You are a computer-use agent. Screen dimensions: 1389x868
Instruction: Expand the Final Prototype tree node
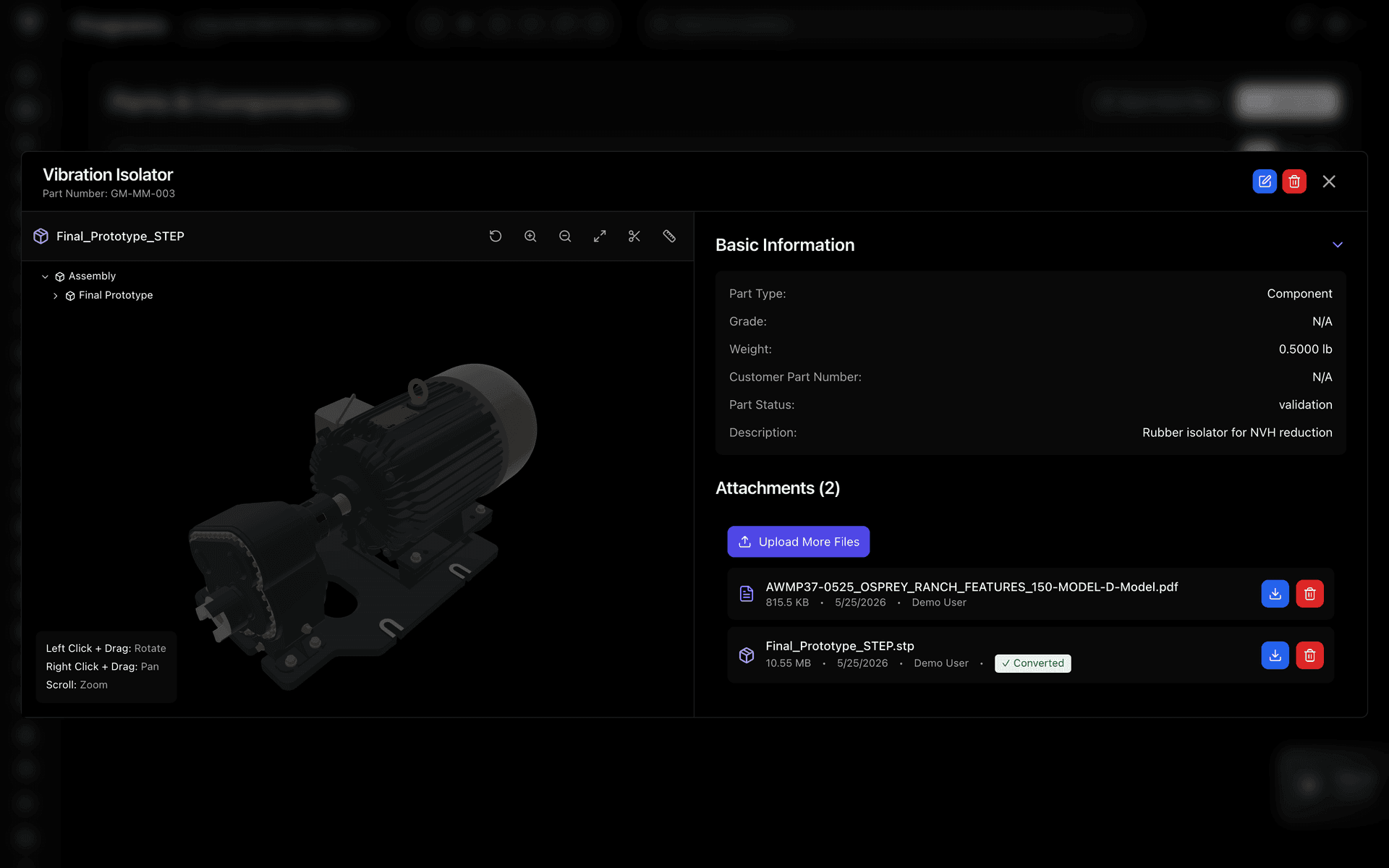(x=56, y=296)
